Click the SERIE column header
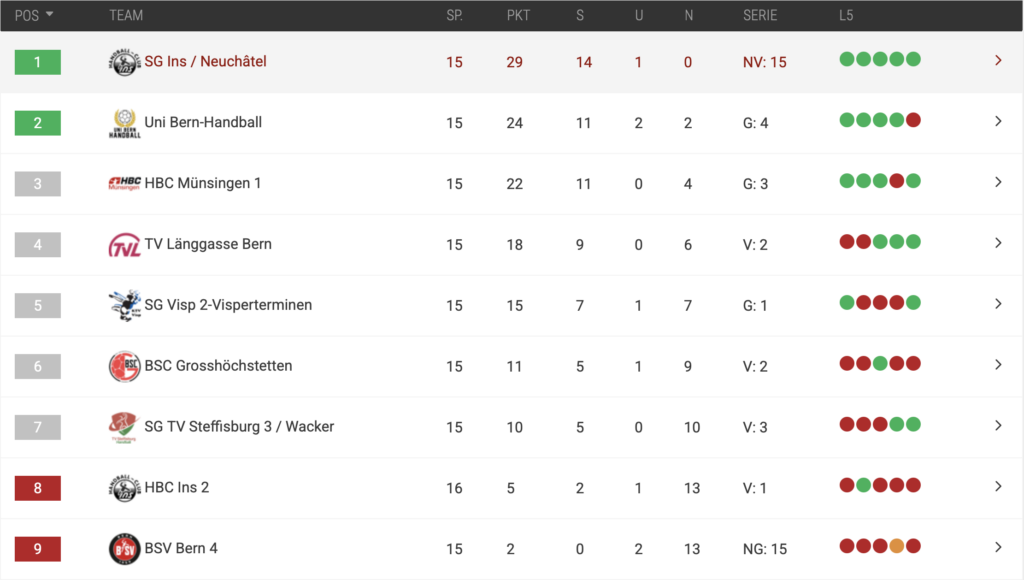Image resolution: width=1024 pixels, height=580 pixels. (760, 16)
